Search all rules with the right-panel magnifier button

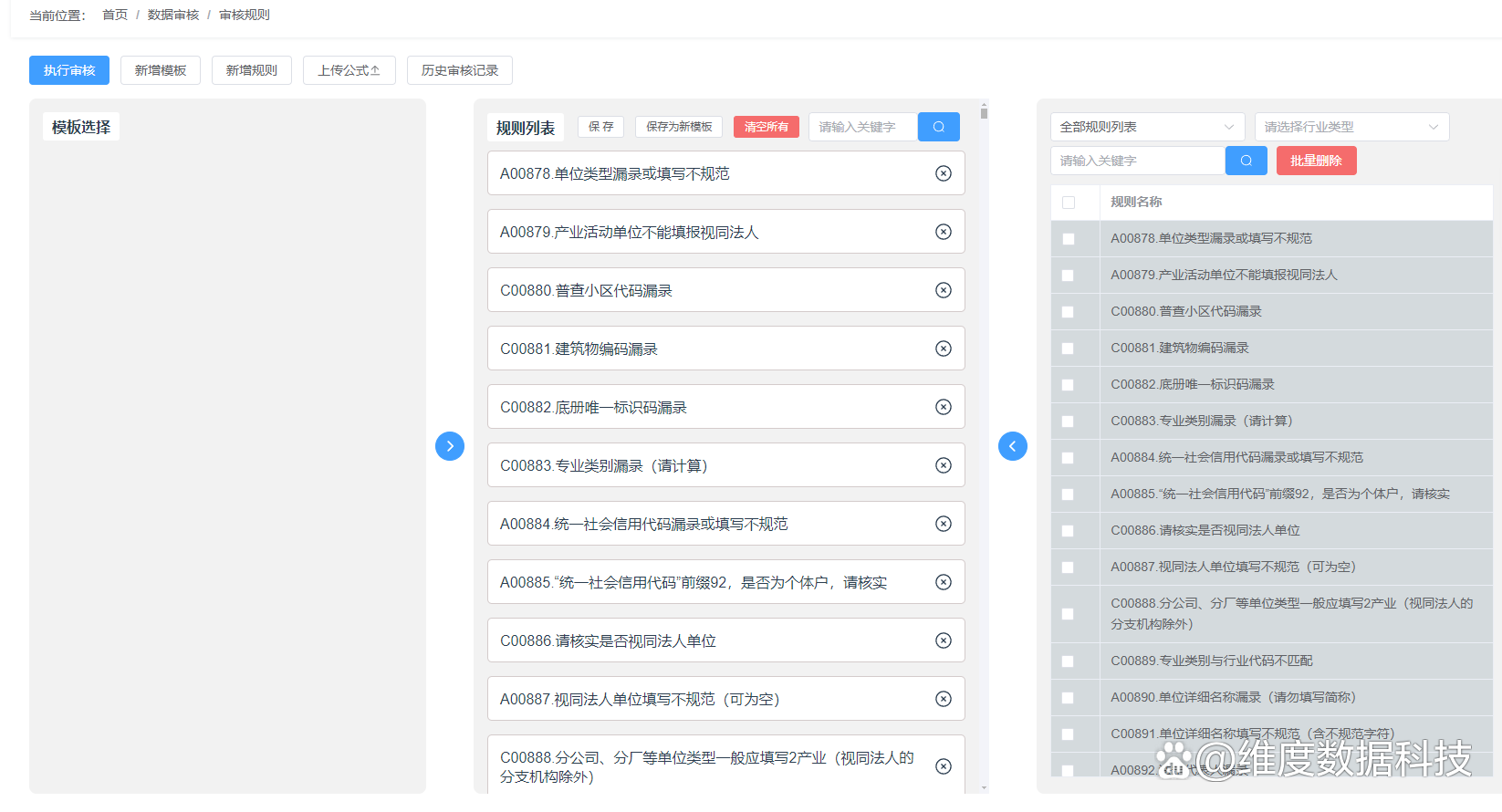coord(1246,161)
